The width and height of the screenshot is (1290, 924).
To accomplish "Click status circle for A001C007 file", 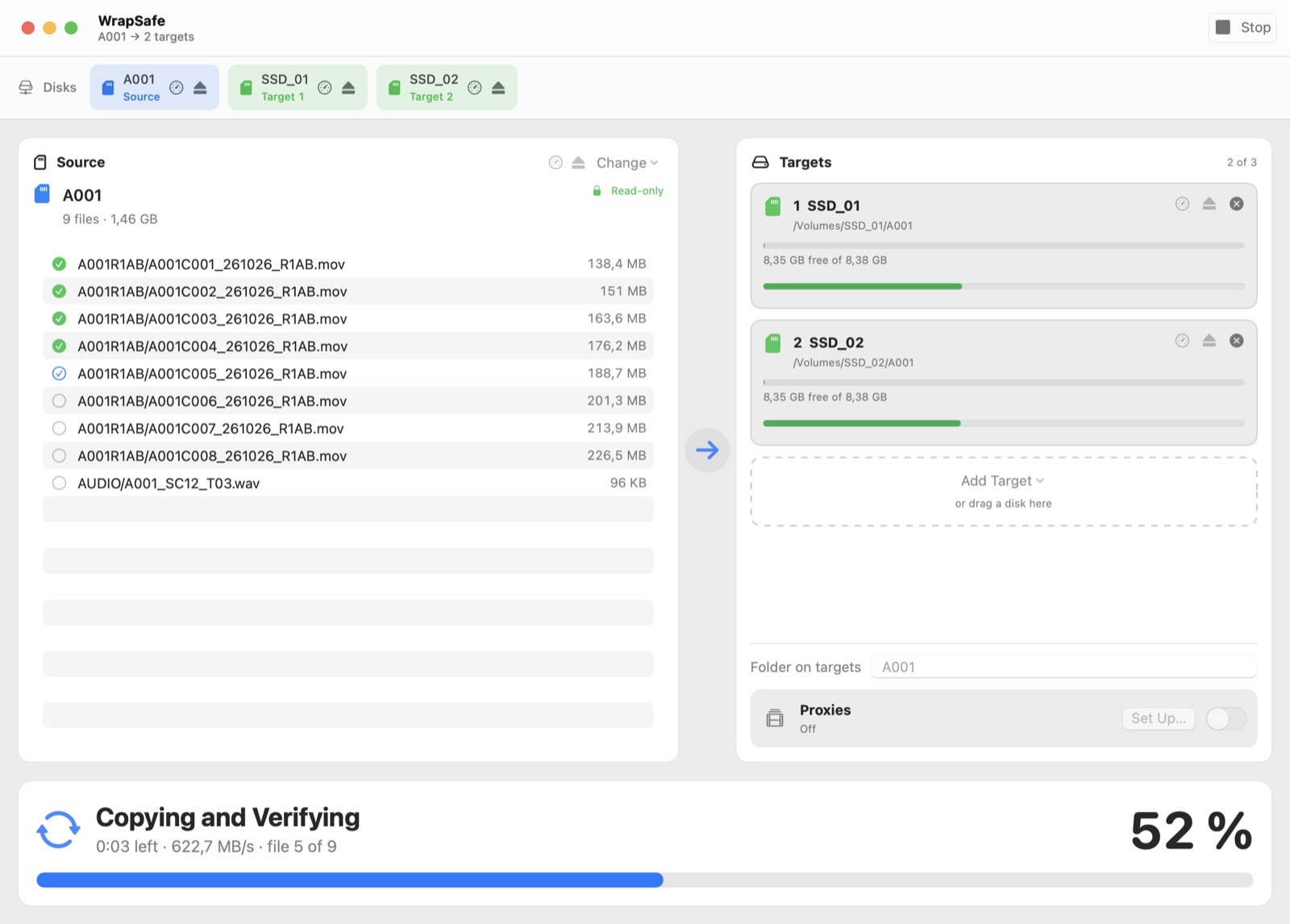I will click(x=59, y=428).
